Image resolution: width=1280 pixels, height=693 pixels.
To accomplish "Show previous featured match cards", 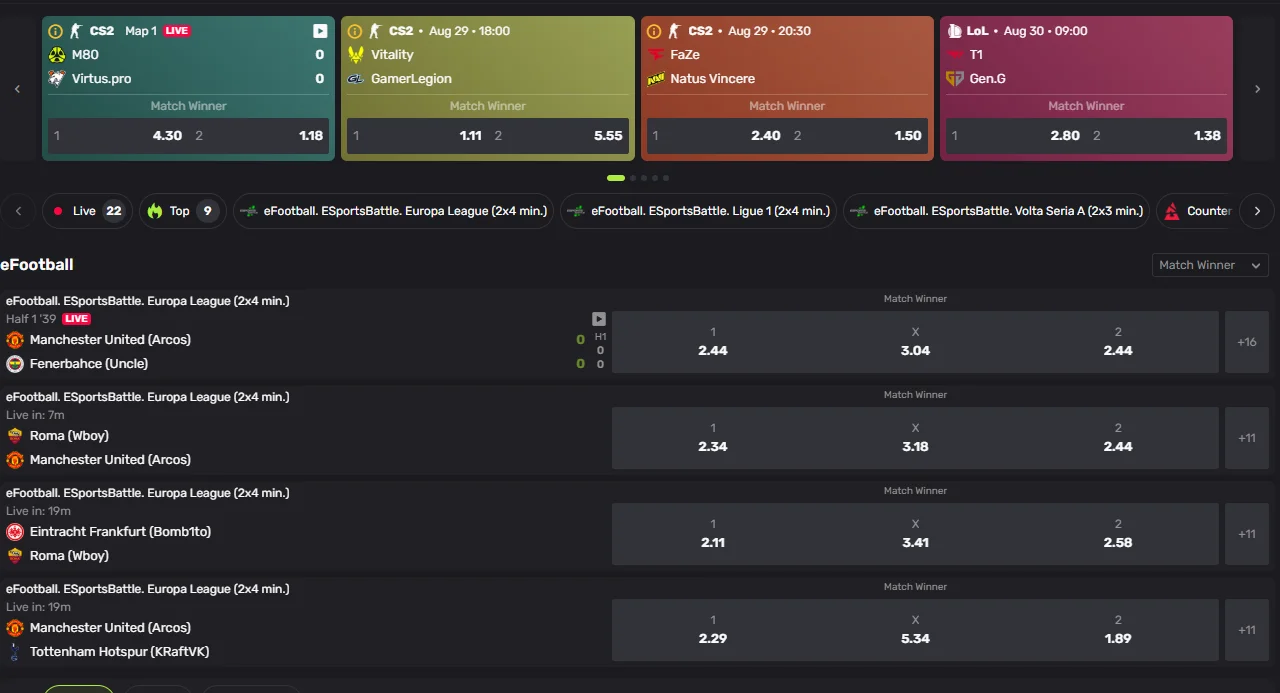I will click(18, 89).
